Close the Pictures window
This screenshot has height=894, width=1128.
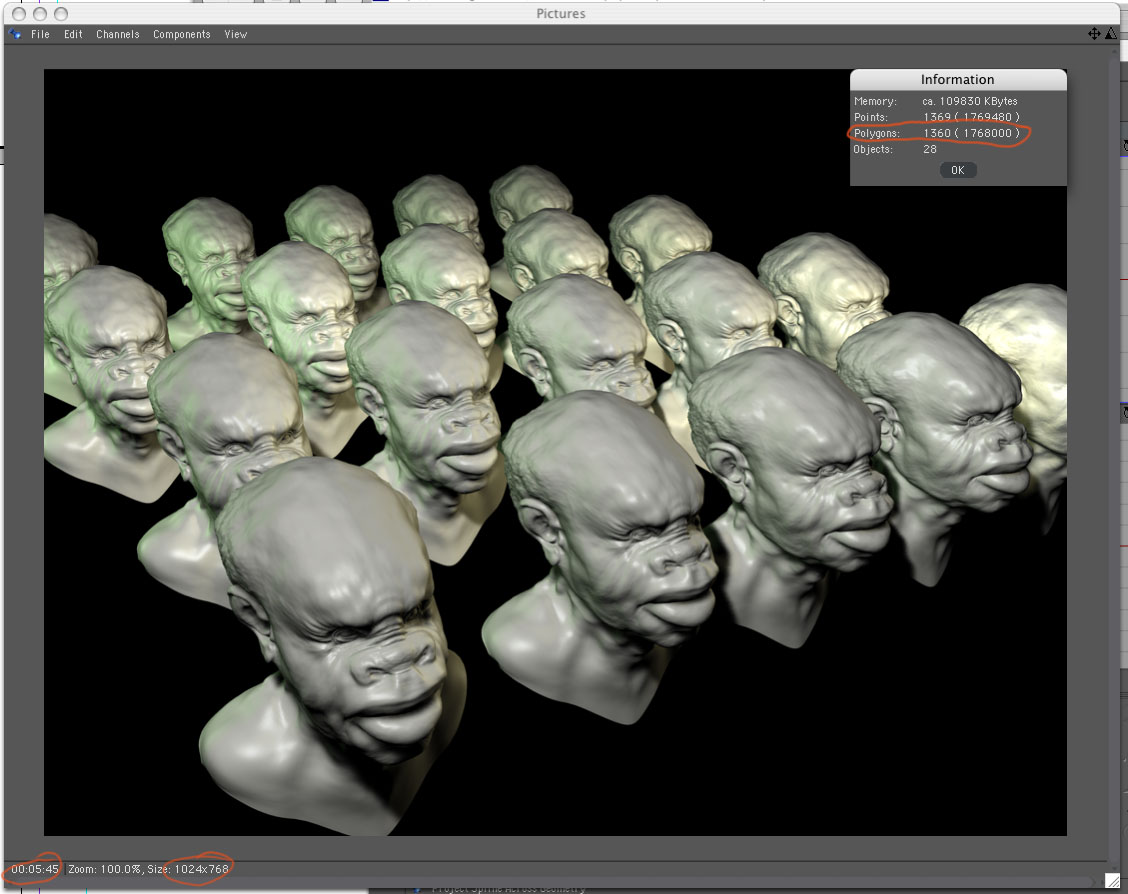(20, 14)
